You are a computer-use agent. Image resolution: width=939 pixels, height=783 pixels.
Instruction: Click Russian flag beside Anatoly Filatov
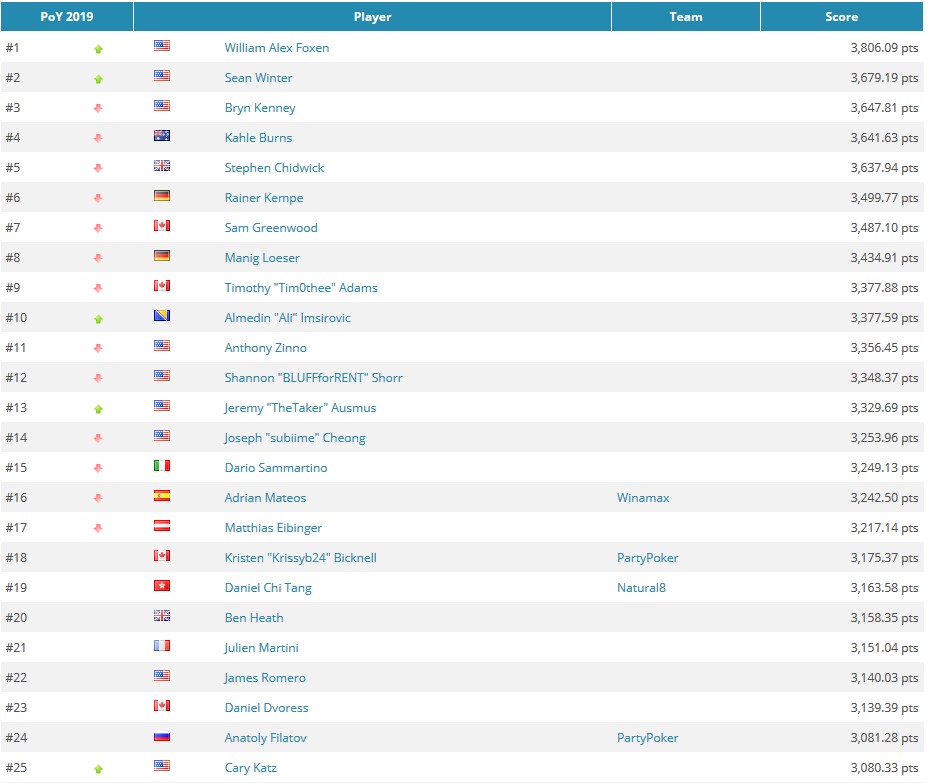162,736
